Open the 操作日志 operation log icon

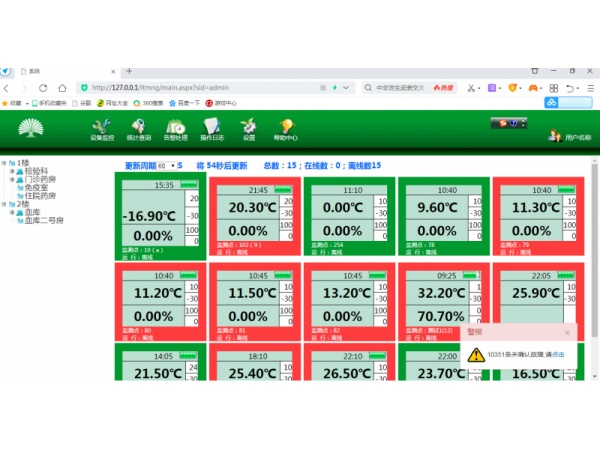pos(212,128)
